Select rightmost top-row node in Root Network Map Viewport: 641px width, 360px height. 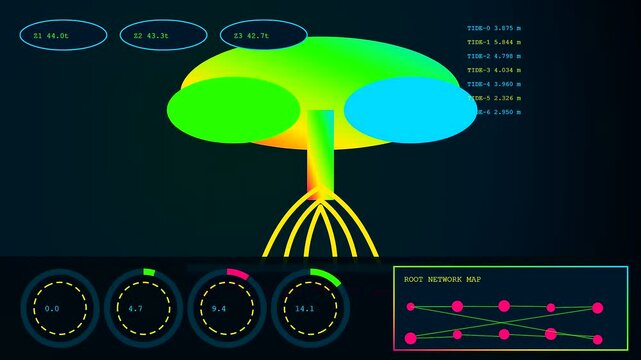pyautogui.click(x=598, y=308)
